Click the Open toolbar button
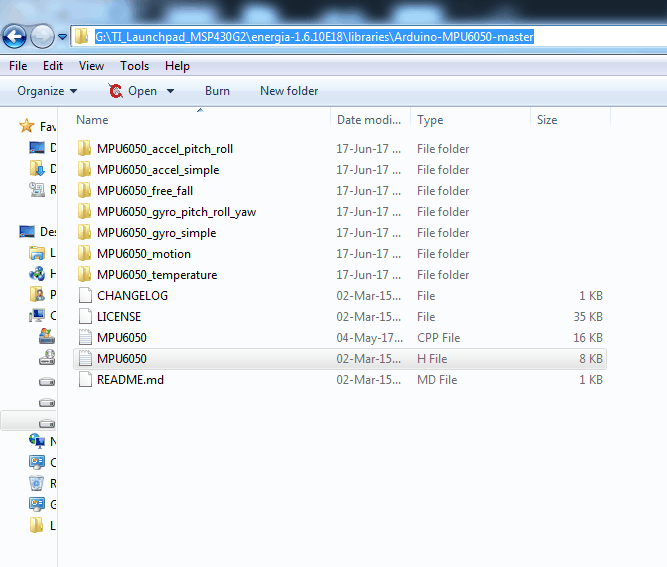This screenshot has width=667, height=567. [133, 91]
